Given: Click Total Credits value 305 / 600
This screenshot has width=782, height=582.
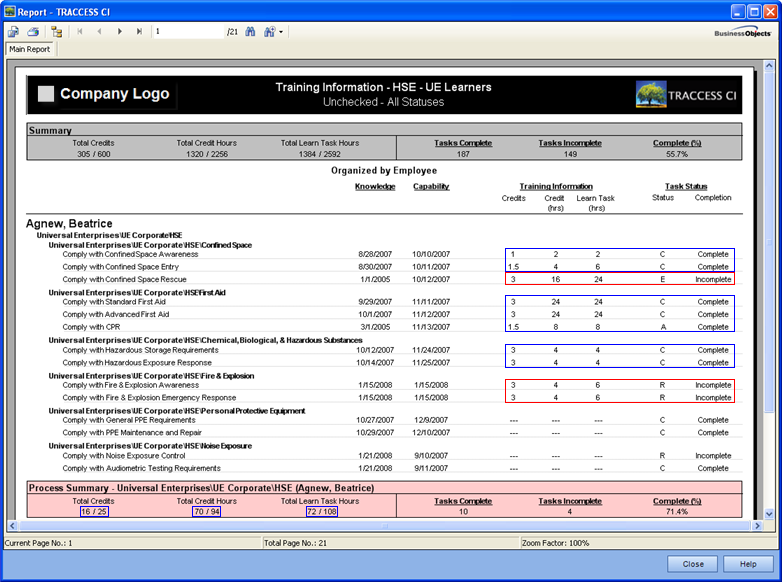Looking at the screenshot, I should [93, 154].
